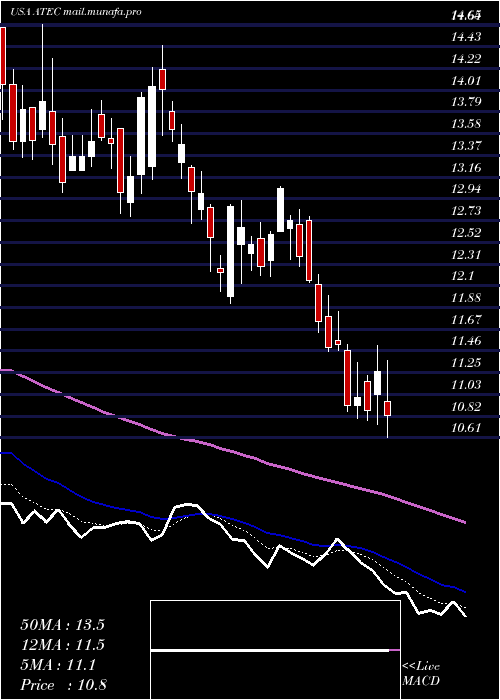Click the last red candlestick at the far right
Viewport: 500px width, 700px height.
[x=388, y=408]
